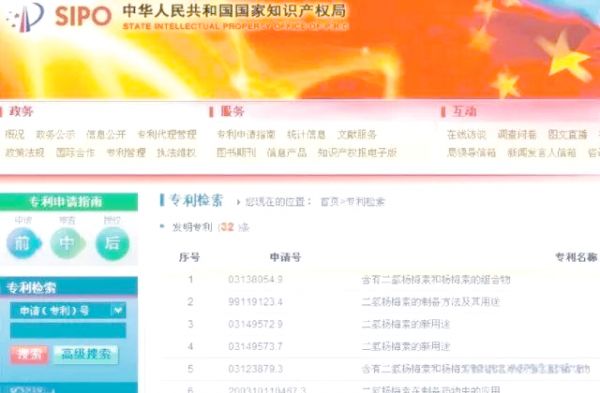
Task: Open the 互动 section heading
Action: [464, 112]
